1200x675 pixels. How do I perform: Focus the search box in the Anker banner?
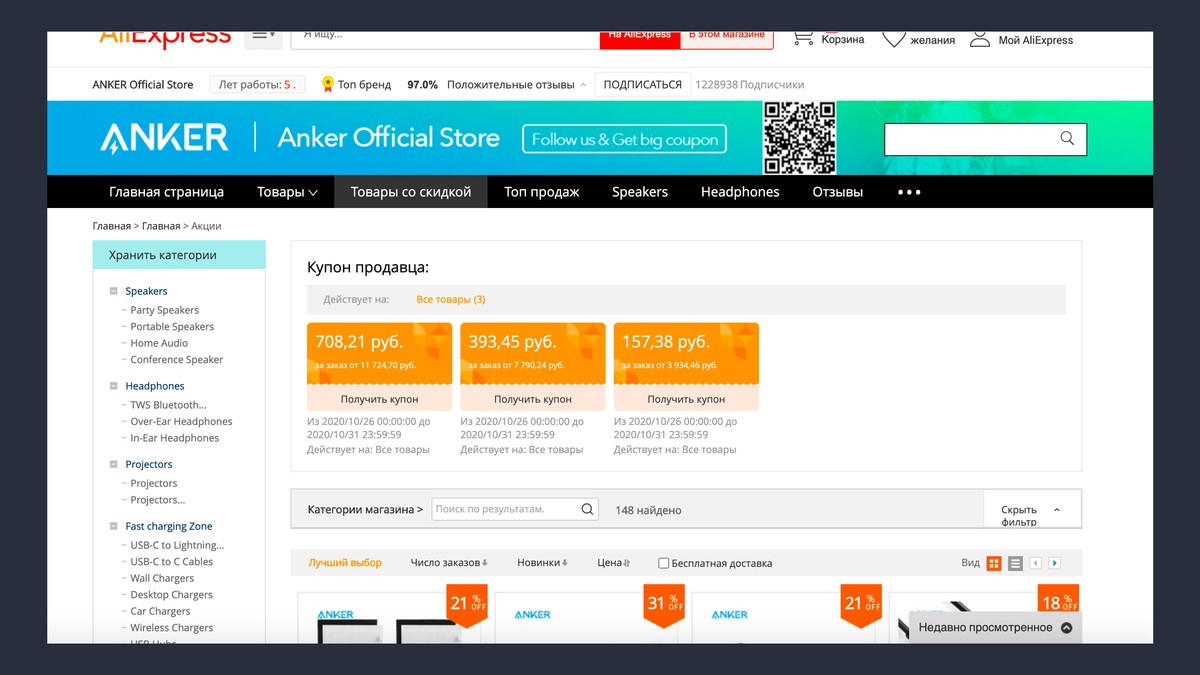click(x=985, y=139)
